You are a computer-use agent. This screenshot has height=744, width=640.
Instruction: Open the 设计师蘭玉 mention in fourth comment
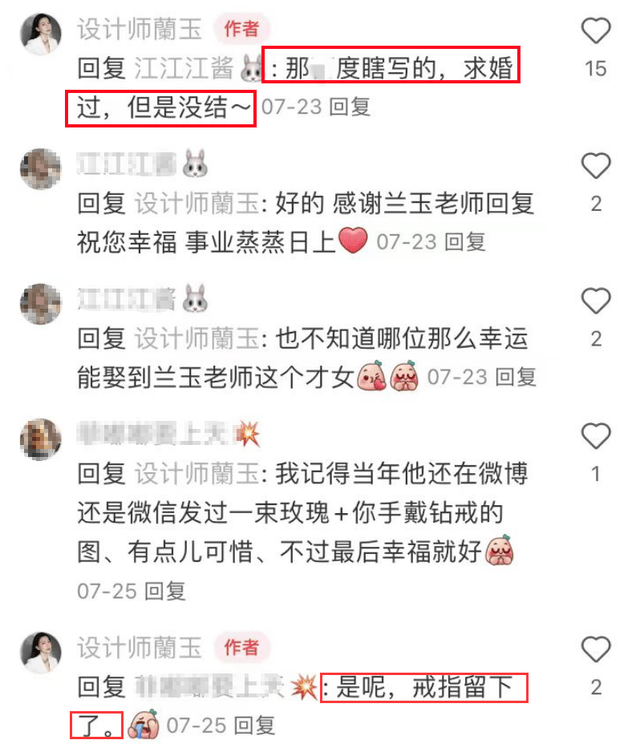coord(197,474)
